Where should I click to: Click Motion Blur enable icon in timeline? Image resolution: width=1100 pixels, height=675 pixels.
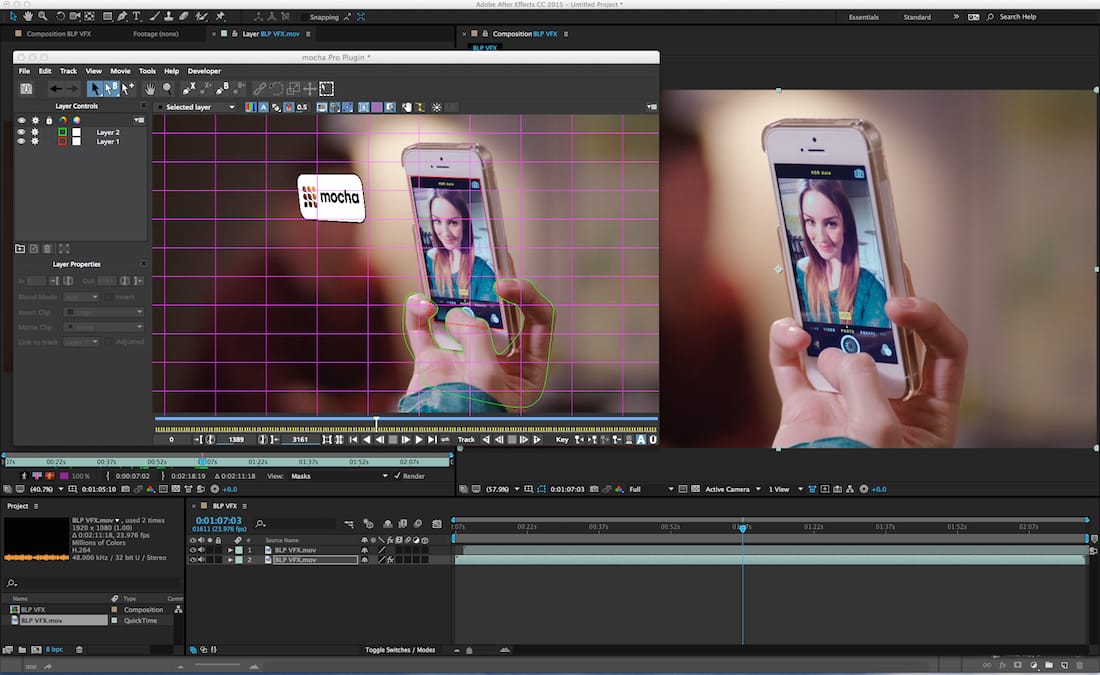(418, 524)
